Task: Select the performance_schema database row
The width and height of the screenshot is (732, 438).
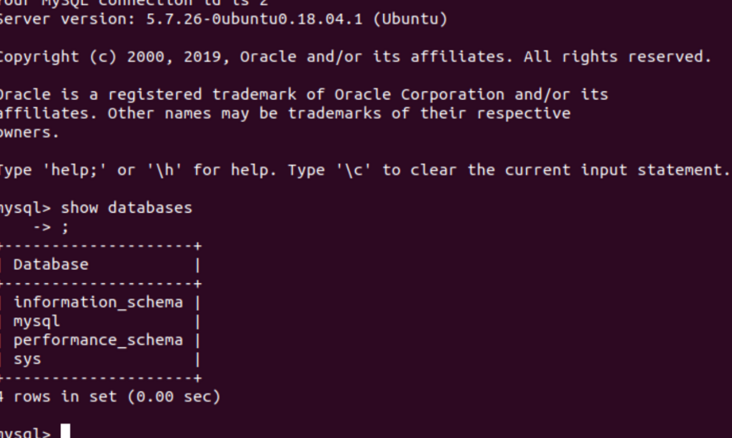Action: coord(98,340)
